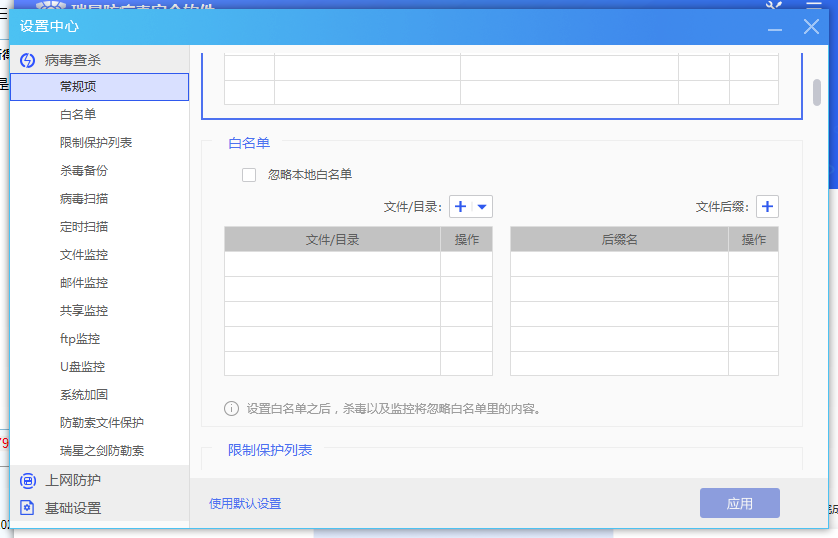This screenshot has height=538, width=838.
Task: Open 病毒扫描 settings page
Action: click(84, 199)
